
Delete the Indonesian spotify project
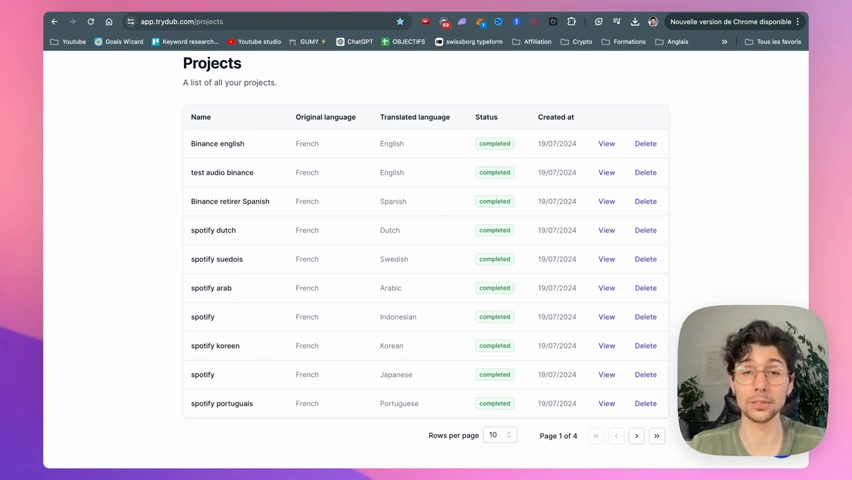(646, 316)
